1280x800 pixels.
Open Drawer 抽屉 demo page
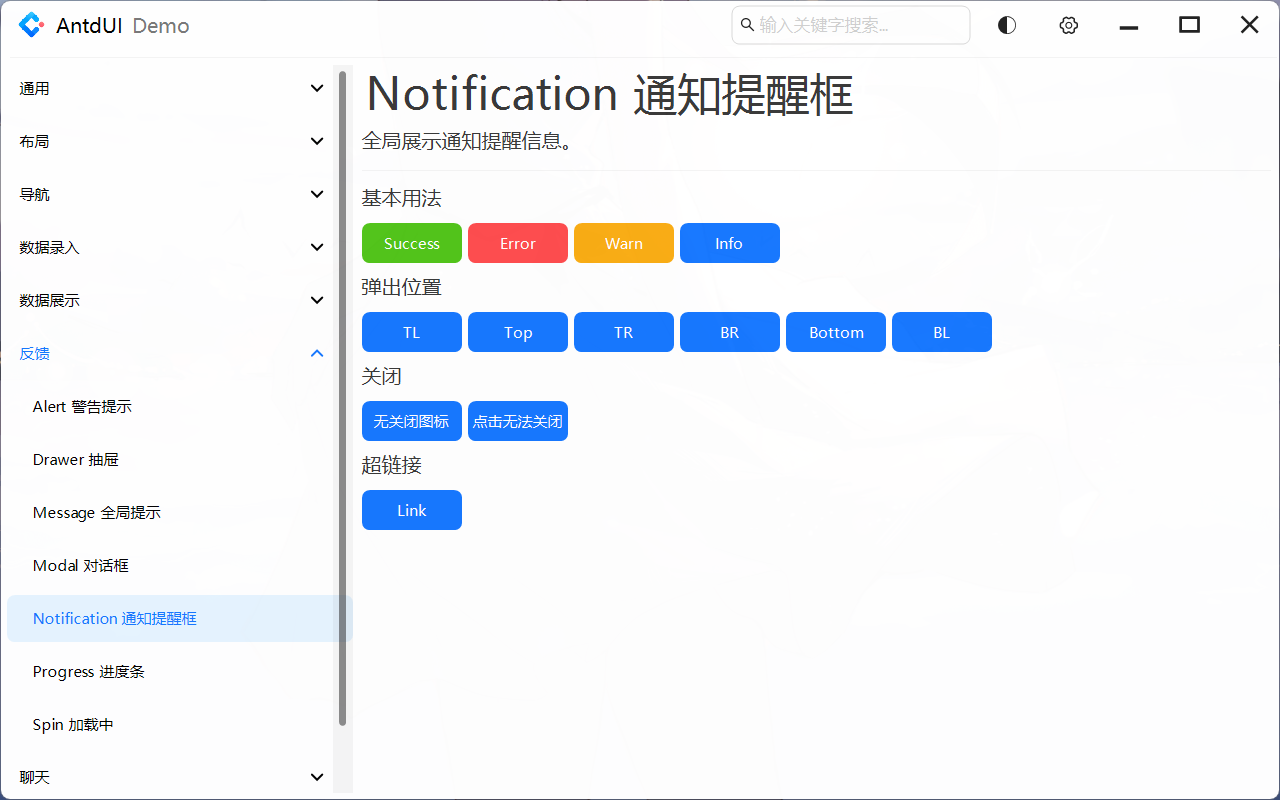pyautogui.click(x=76, y=459)
